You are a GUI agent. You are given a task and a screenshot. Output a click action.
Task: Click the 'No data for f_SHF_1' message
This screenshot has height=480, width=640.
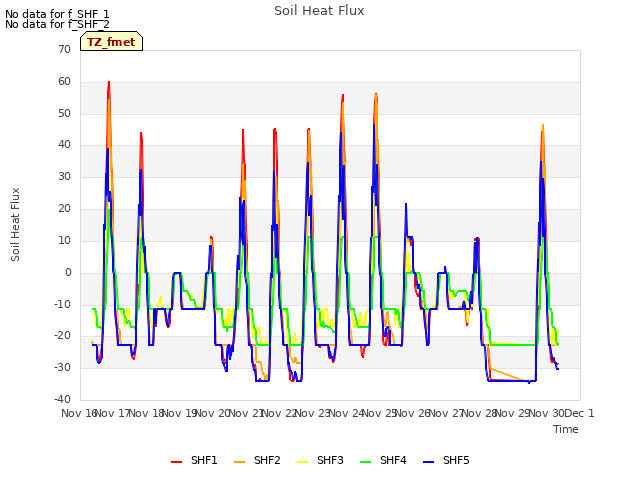click(57, 14)
